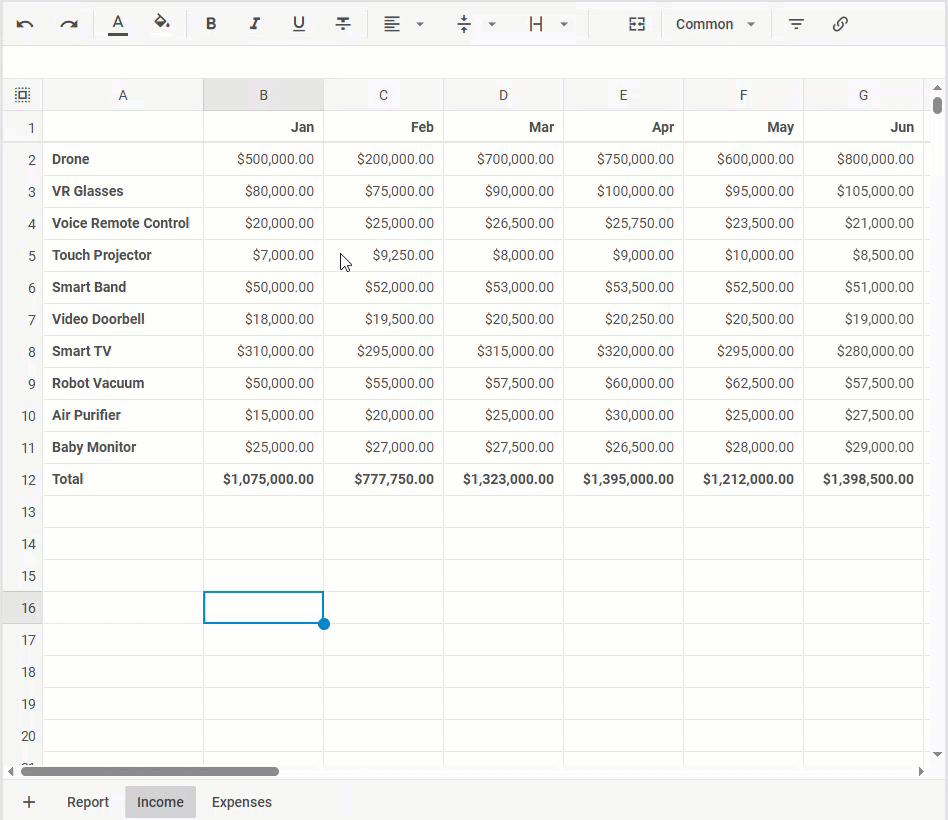
Task: Expand the horizontal align dropdown arrow
Action: pos(420,24)
